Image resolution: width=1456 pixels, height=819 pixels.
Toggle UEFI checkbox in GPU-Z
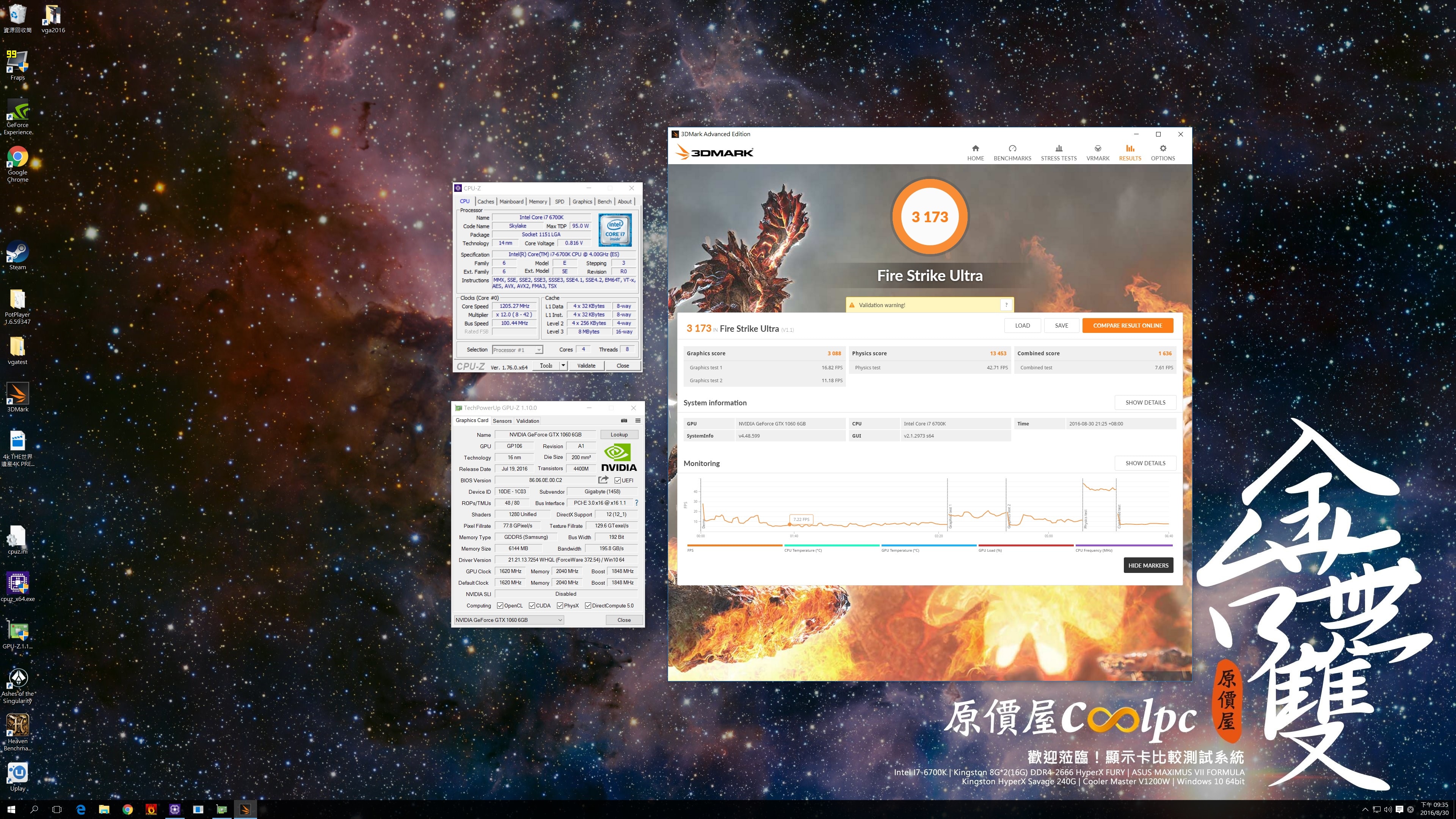pyautogui.click(x=617, y=480)
